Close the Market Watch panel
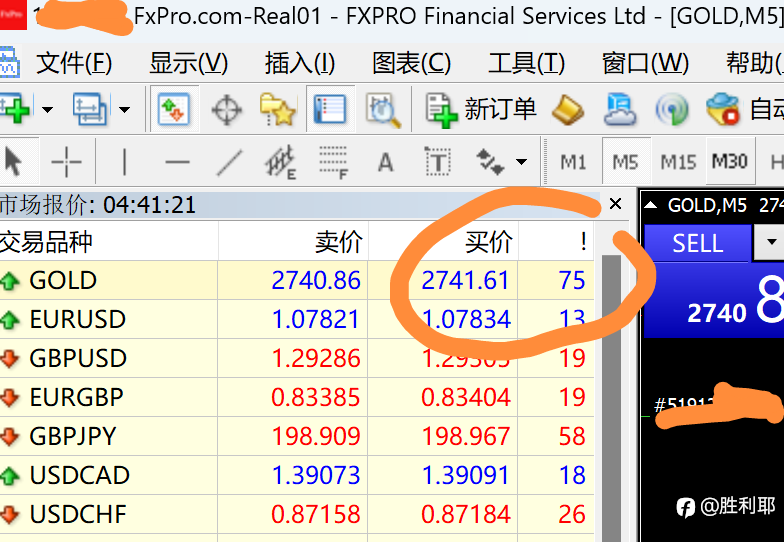 (x=616, y=204)
